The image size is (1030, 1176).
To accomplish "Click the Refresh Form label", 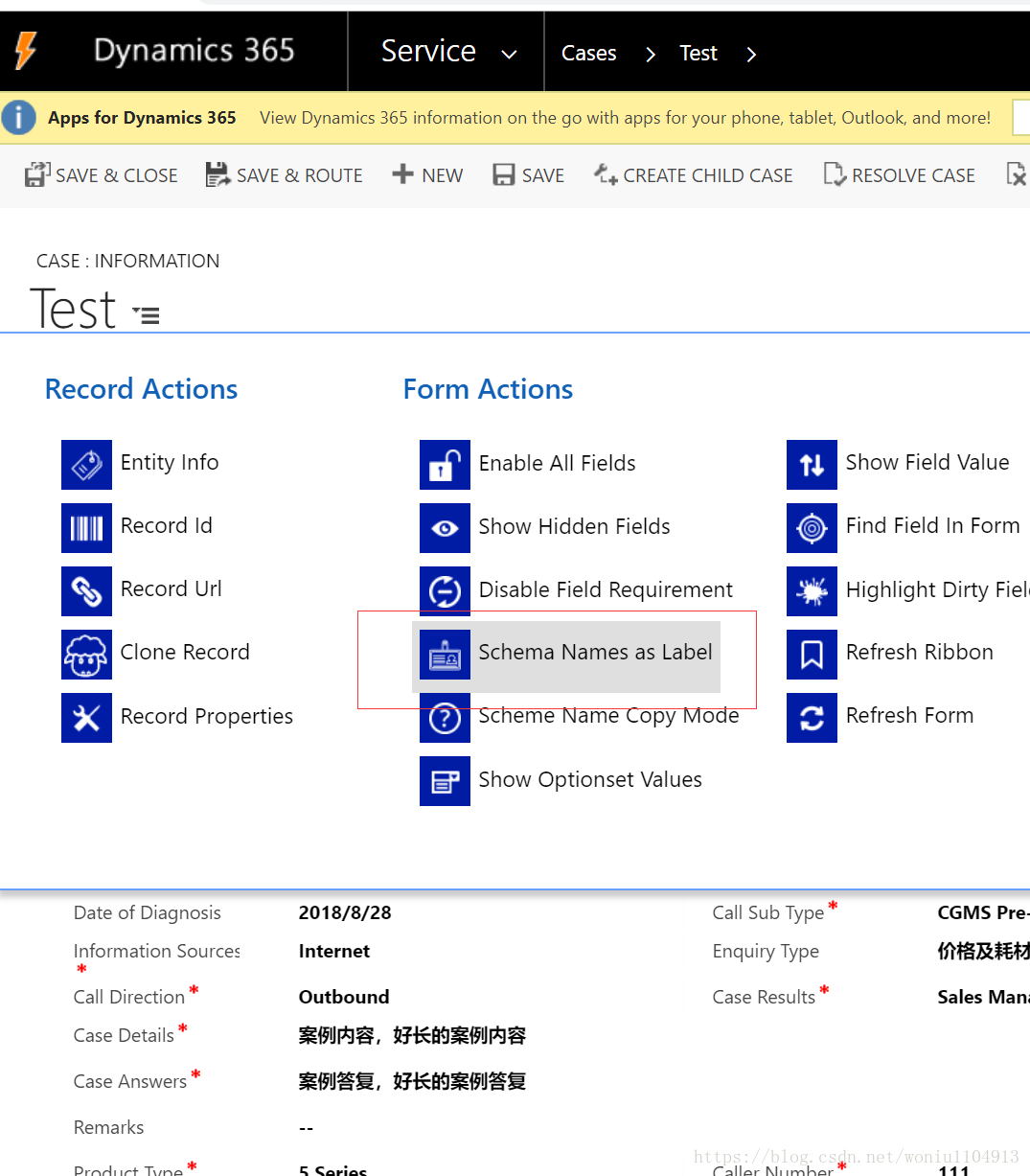I will (x=909, y=715).
